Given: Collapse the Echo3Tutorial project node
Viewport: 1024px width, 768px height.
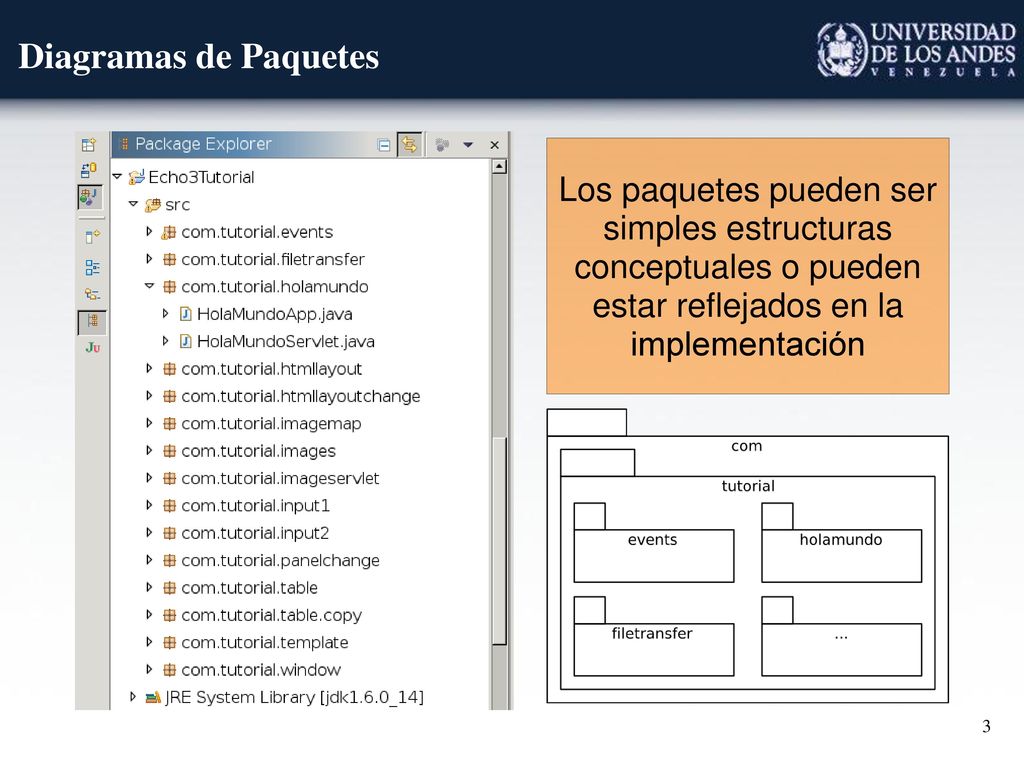Looking at the screenshot, I should (x=118, y=176).
